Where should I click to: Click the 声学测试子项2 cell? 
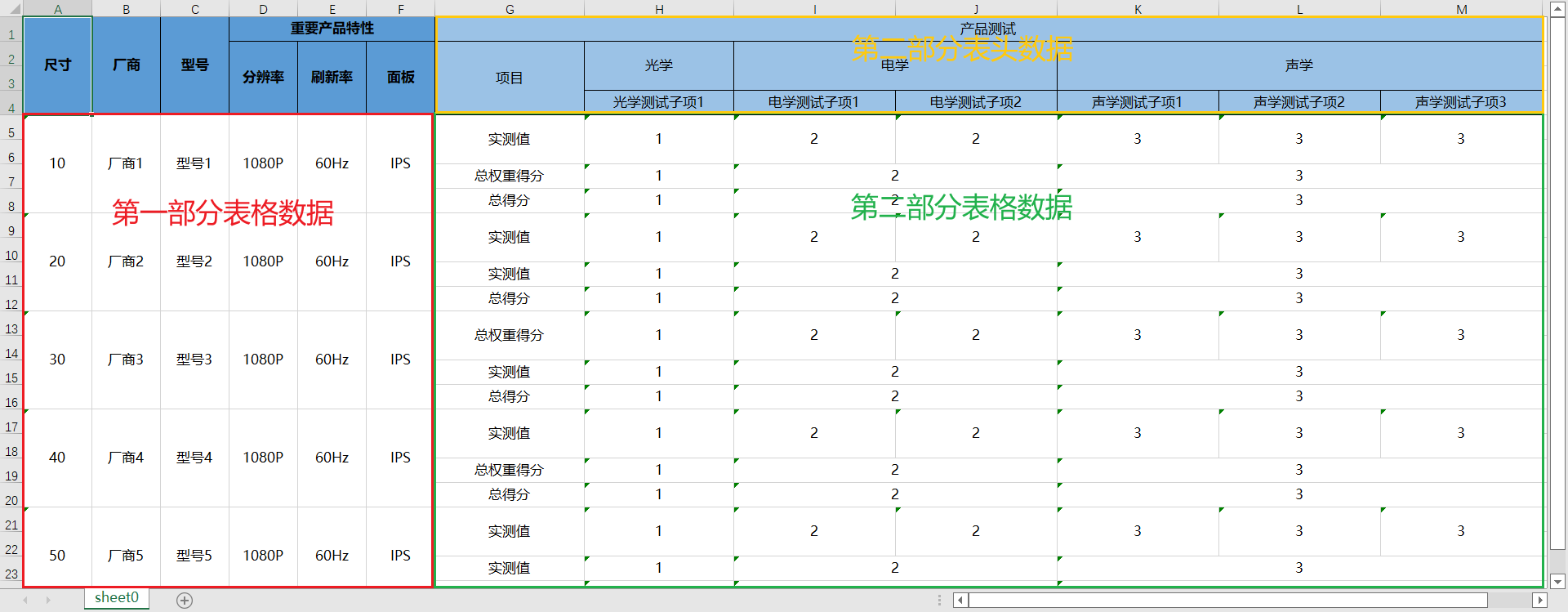click(x=1299, y=102)
